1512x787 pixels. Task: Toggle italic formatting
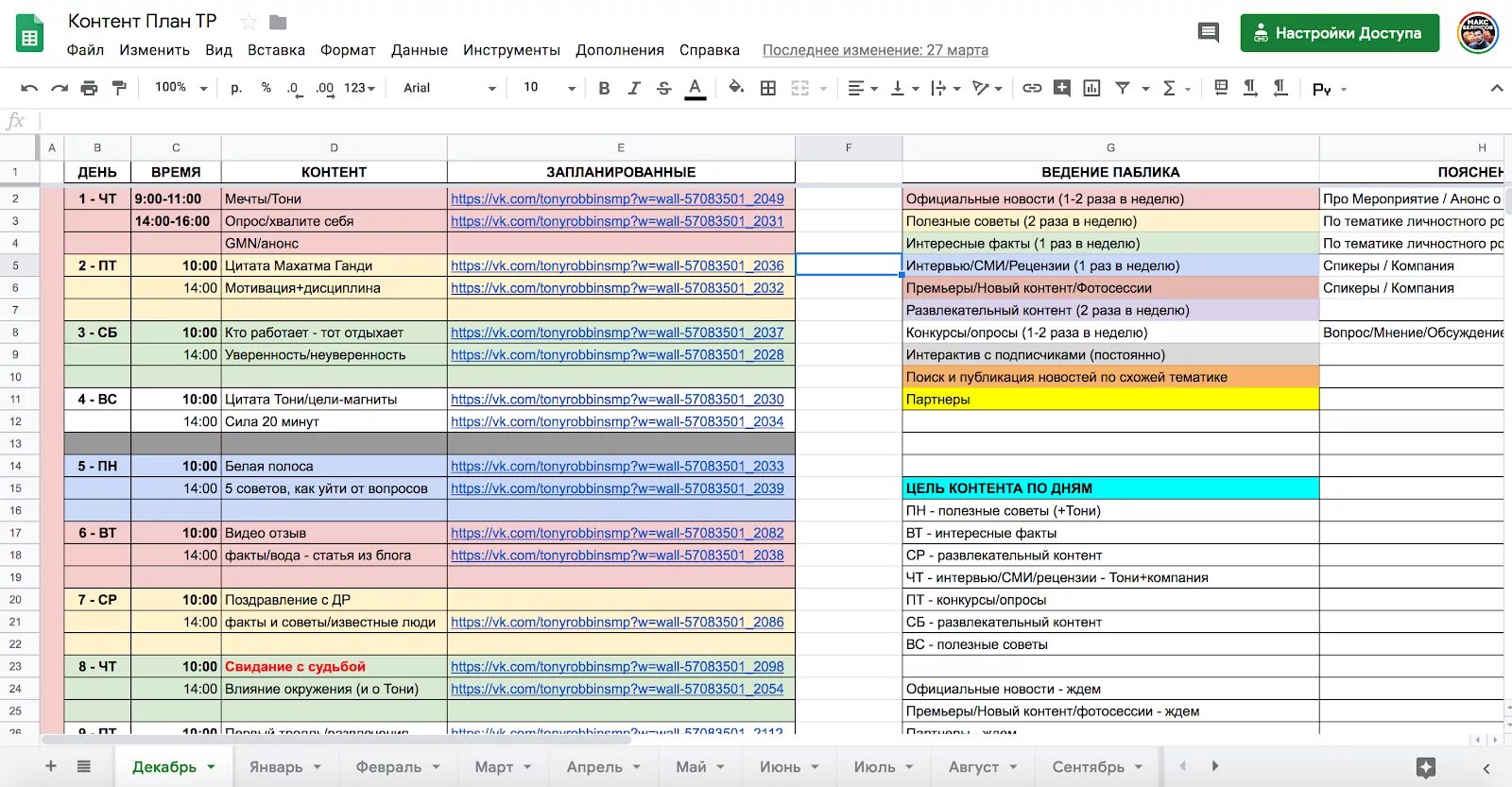[x=634, y=88]
